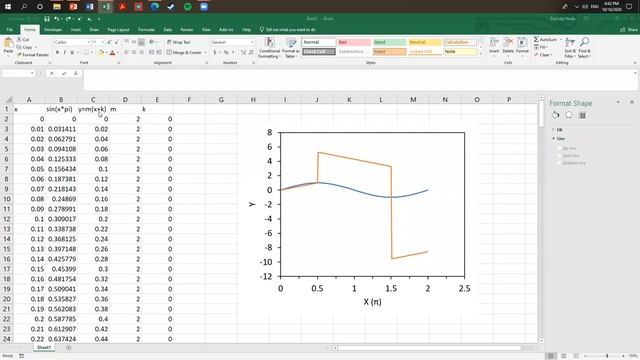The width and height of the screenshot is (640, 360).
Task: Redo the last action
Action: coord(68,19)
